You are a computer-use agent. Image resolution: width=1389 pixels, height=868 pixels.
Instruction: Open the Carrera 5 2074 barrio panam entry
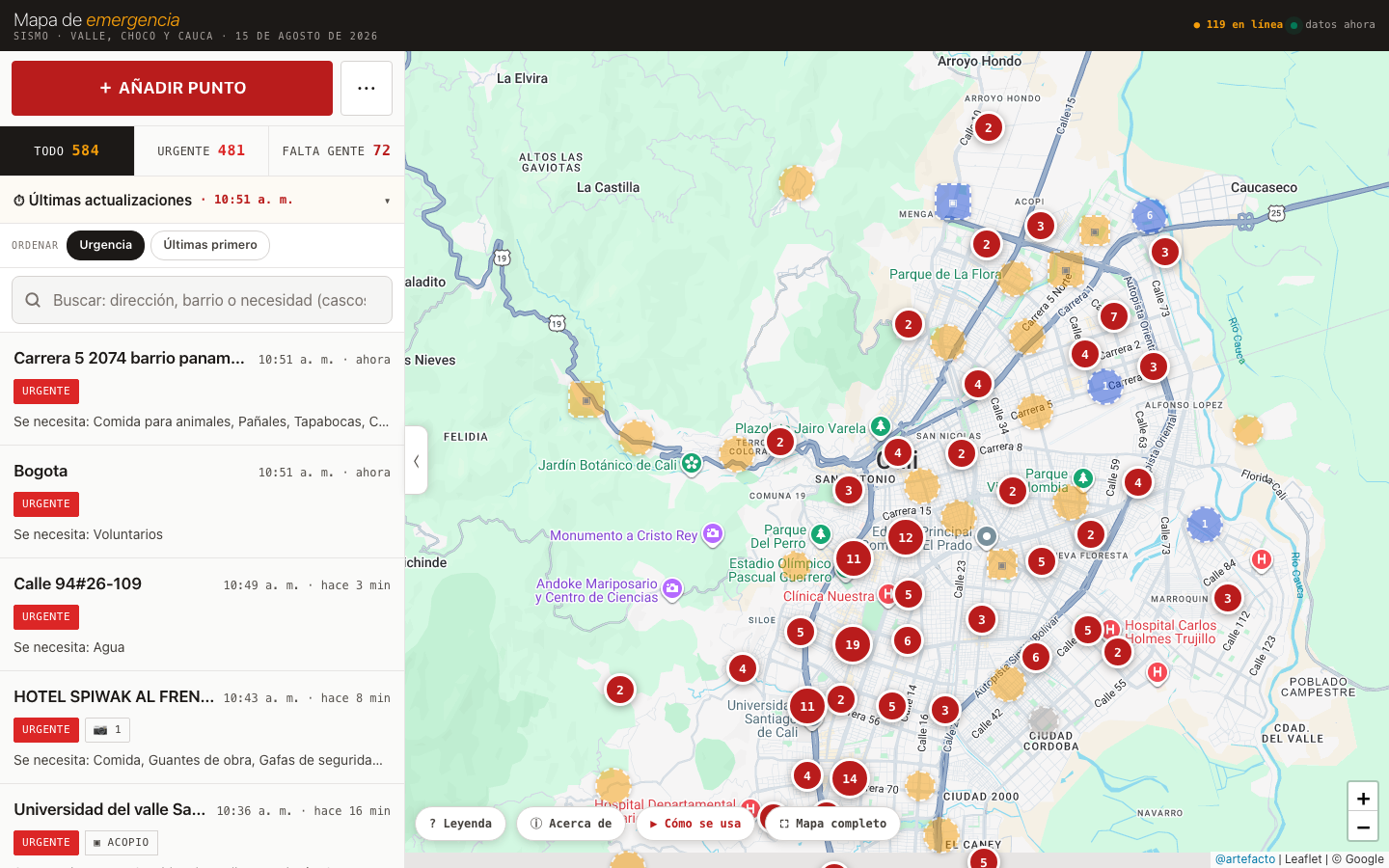(202, 389)
